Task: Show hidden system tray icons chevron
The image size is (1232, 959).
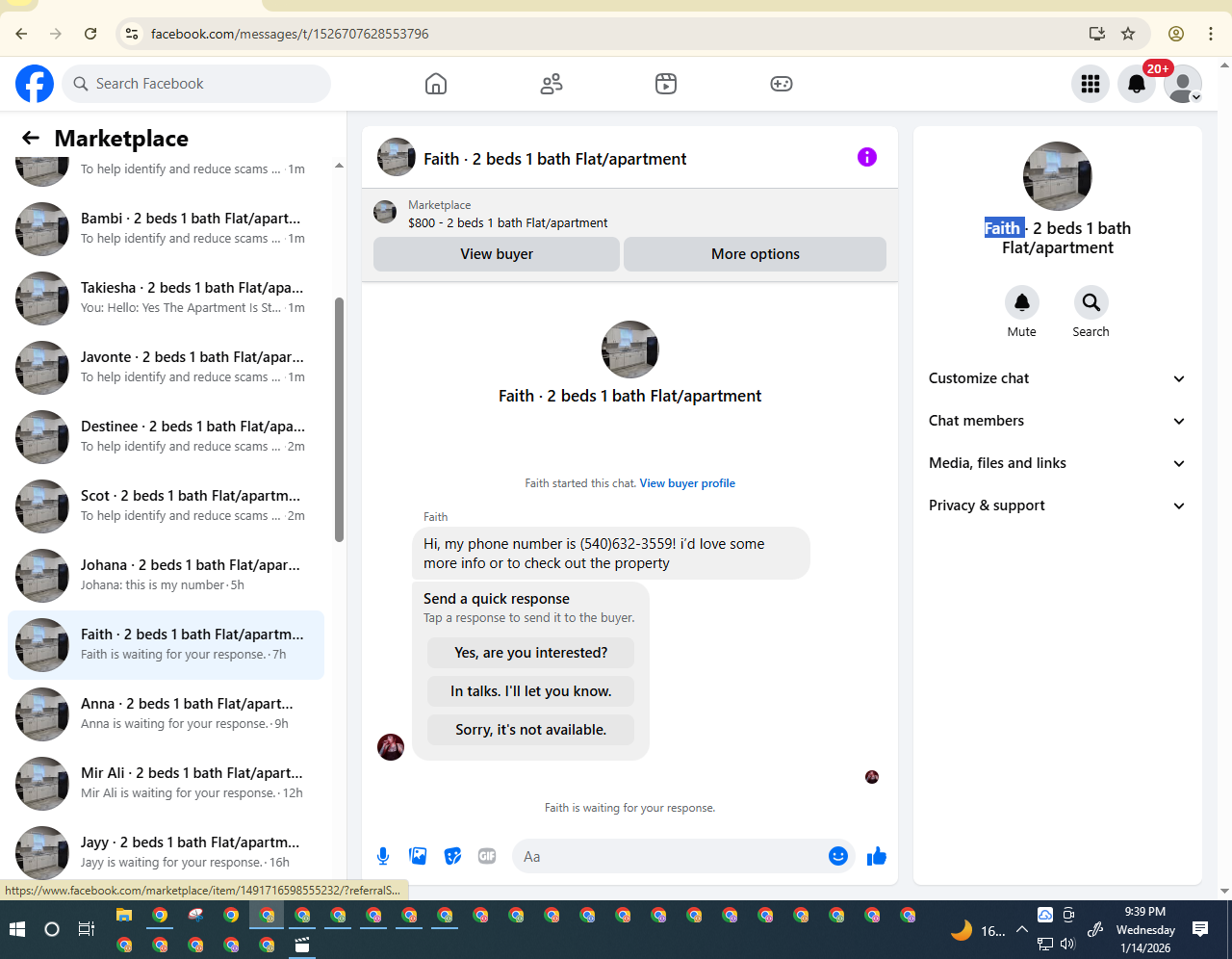Action: coord(1021,930)
